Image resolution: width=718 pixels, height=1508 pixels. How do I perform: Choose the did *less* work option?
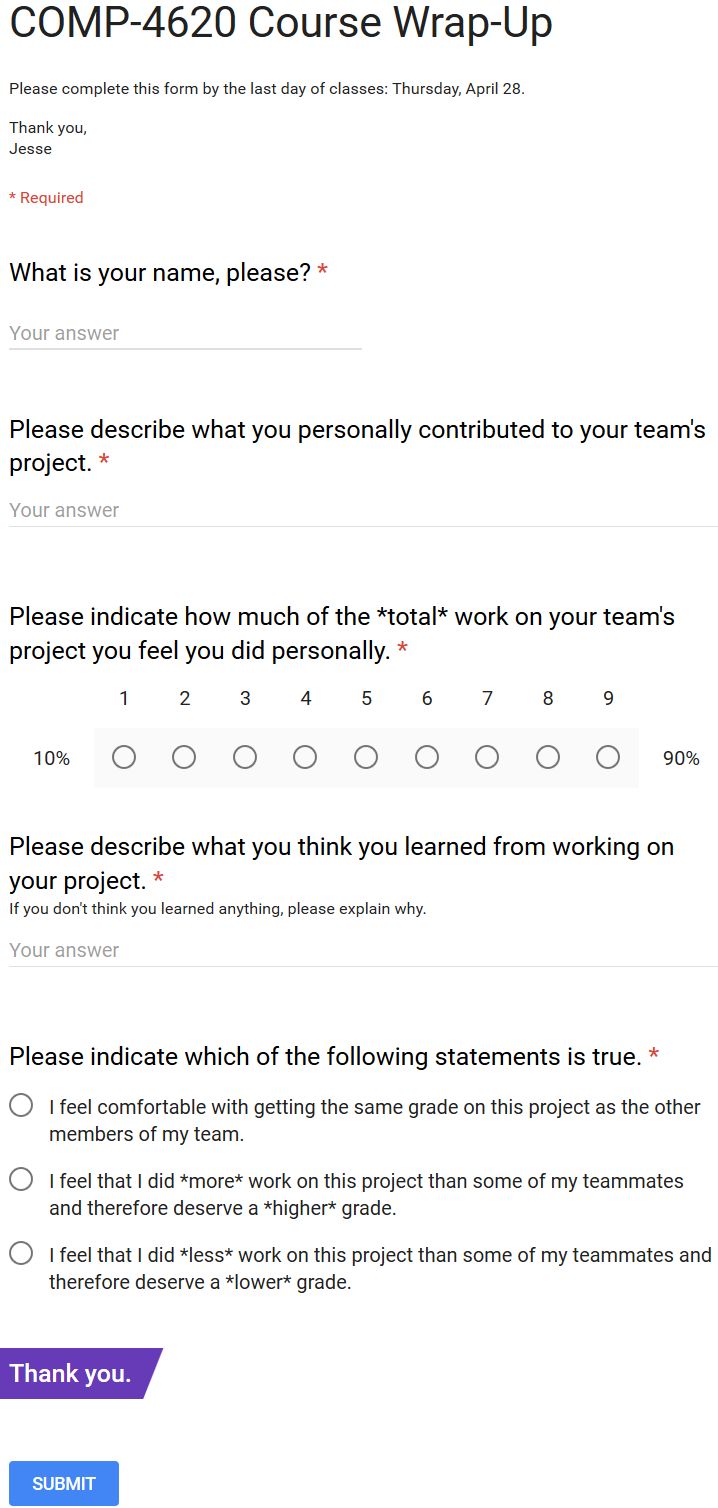tap(21, 1253)
